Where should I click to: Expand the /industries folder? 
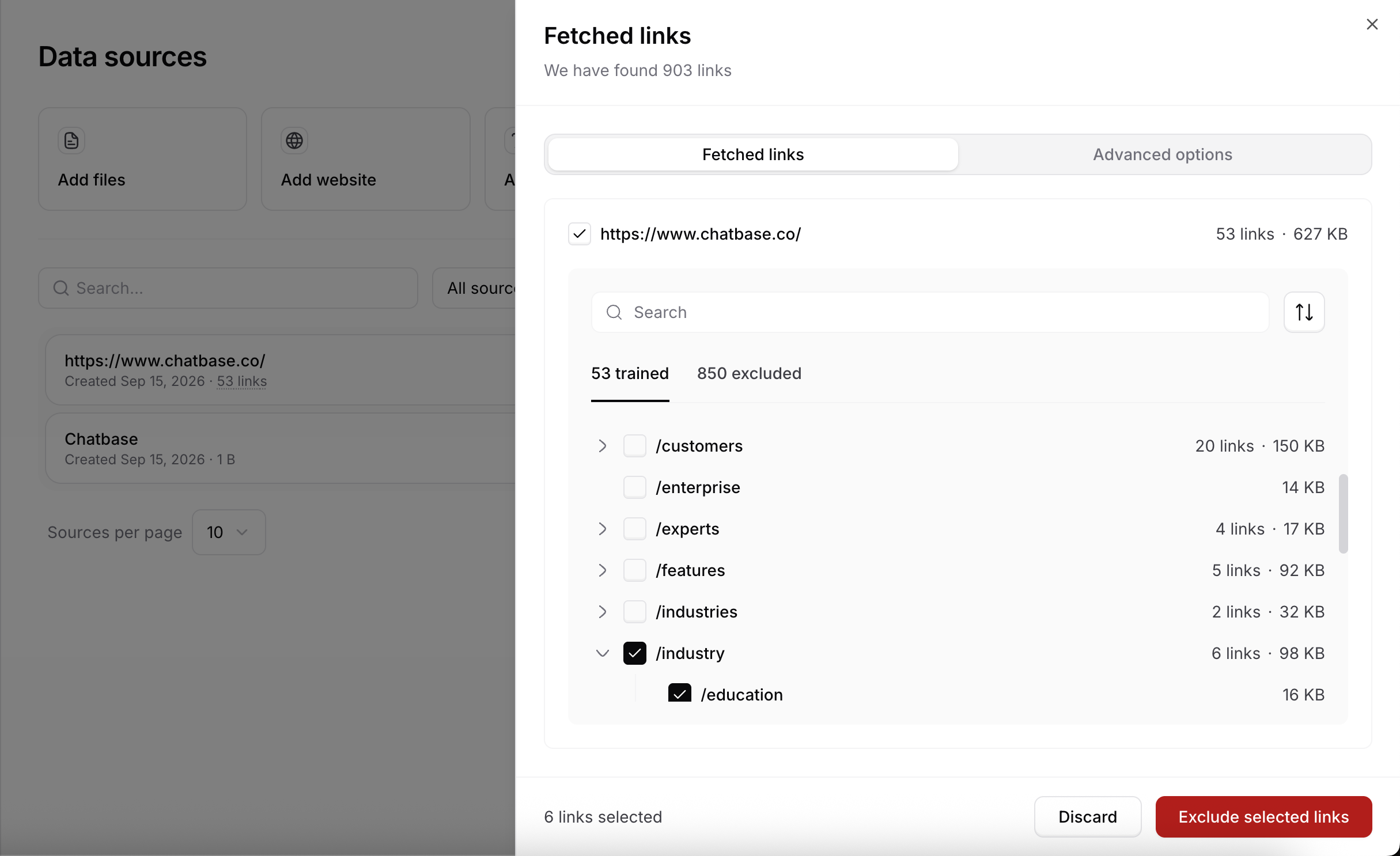(x=602, y=612)
